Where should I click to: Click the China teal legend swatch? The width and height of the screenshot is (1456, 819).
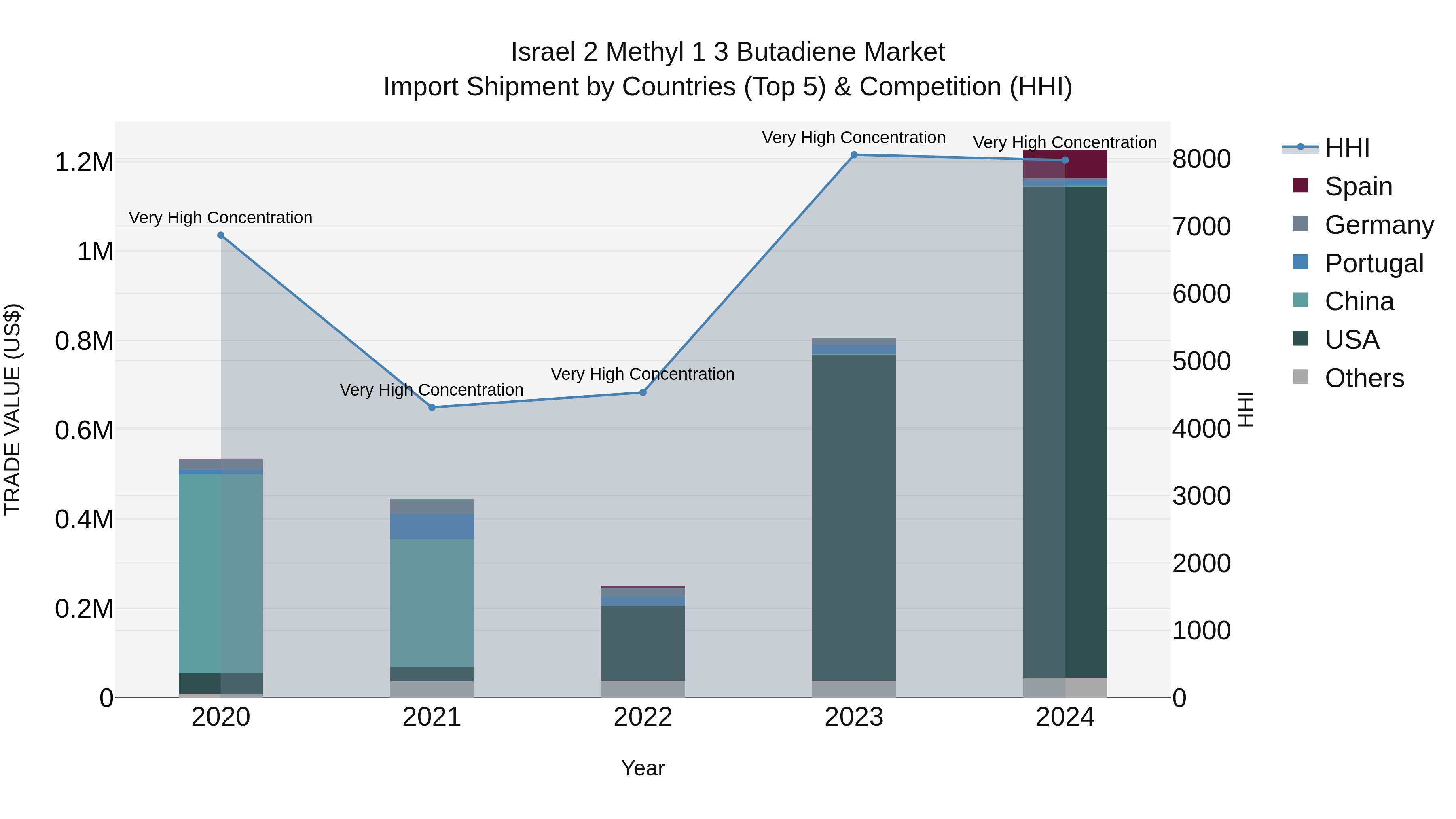[x=1301, y=300]
